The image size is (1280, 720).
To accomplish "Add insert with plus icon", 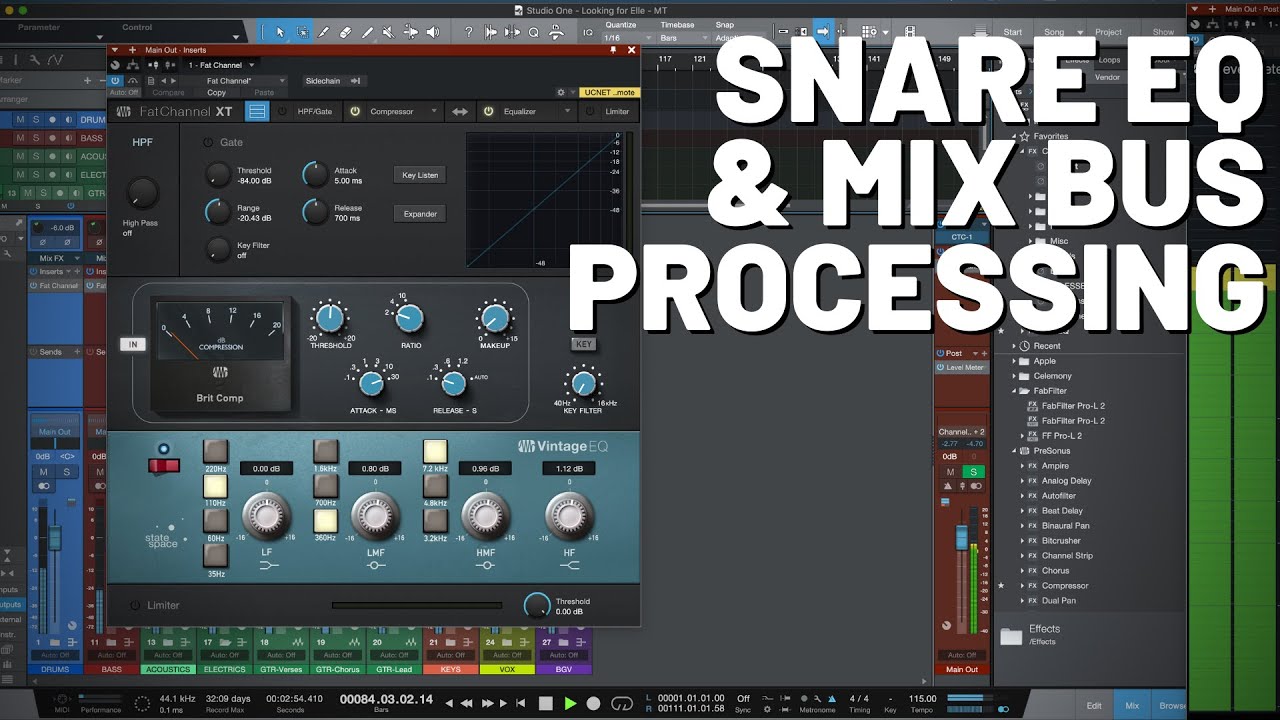I will (132, 49).
